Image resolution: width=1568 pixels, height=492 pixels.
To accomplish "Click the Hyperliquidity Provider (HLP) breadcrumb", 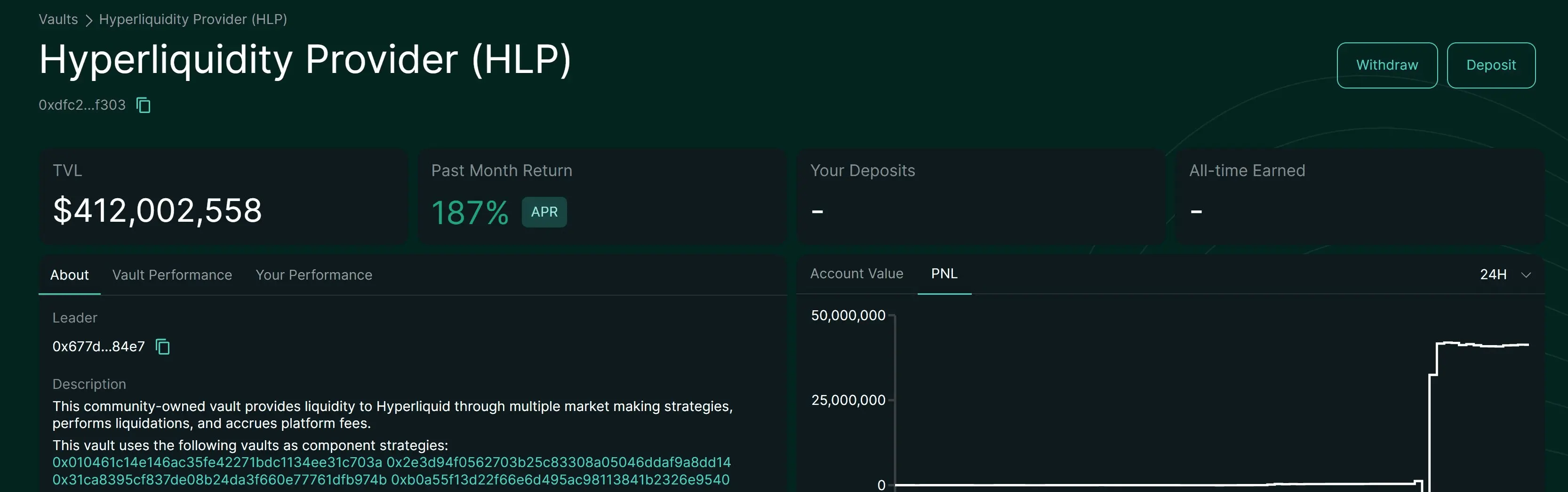I will (x=193, y=19).
